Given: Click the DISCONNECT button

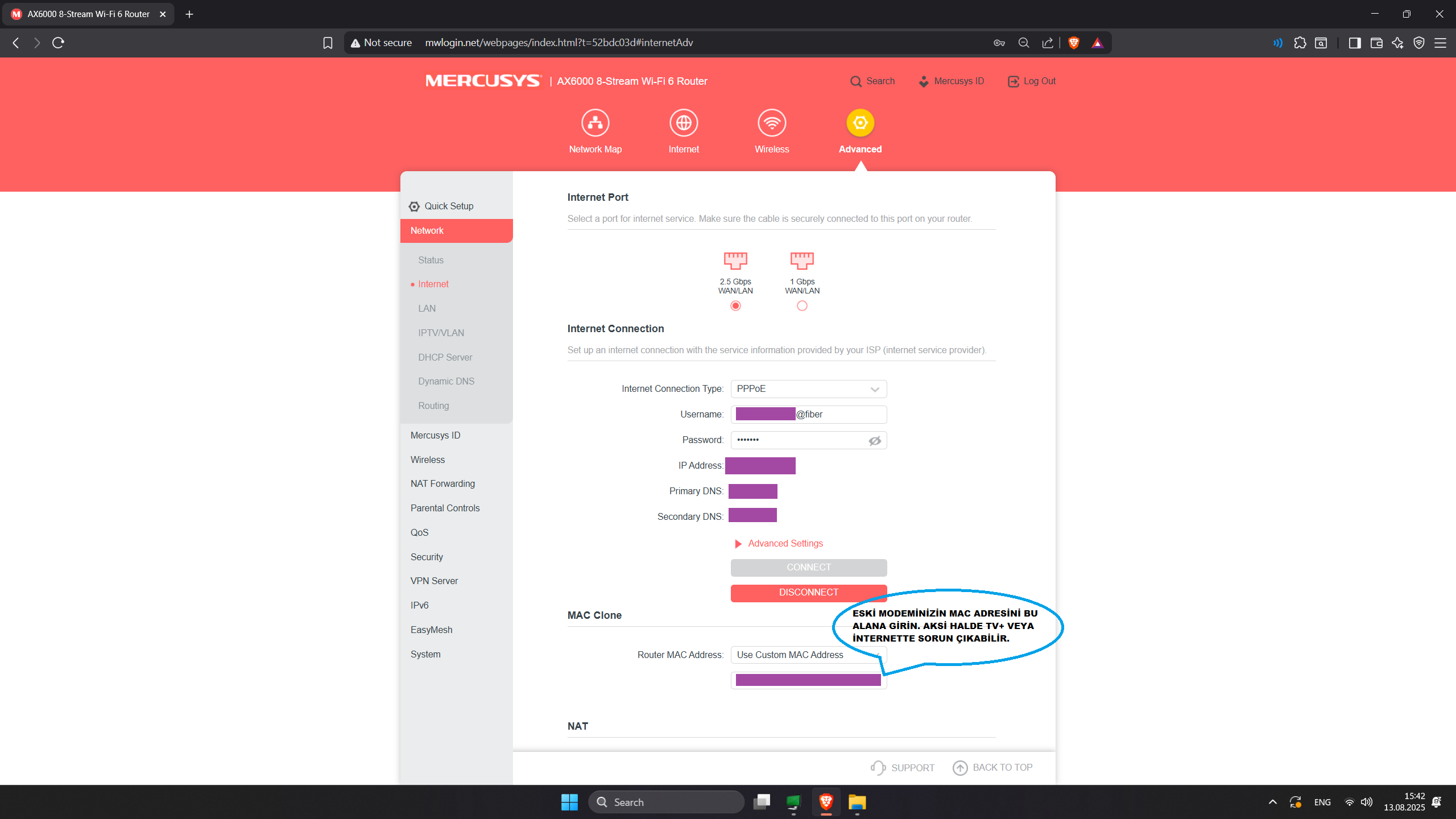Looking at the screenshot, I should 808,593.
